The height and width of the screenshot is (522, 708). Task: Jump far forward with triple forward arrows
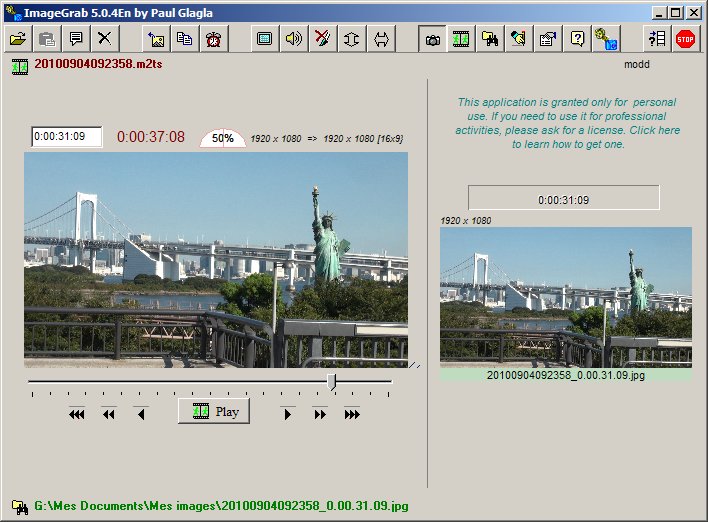tap(352, 414)
